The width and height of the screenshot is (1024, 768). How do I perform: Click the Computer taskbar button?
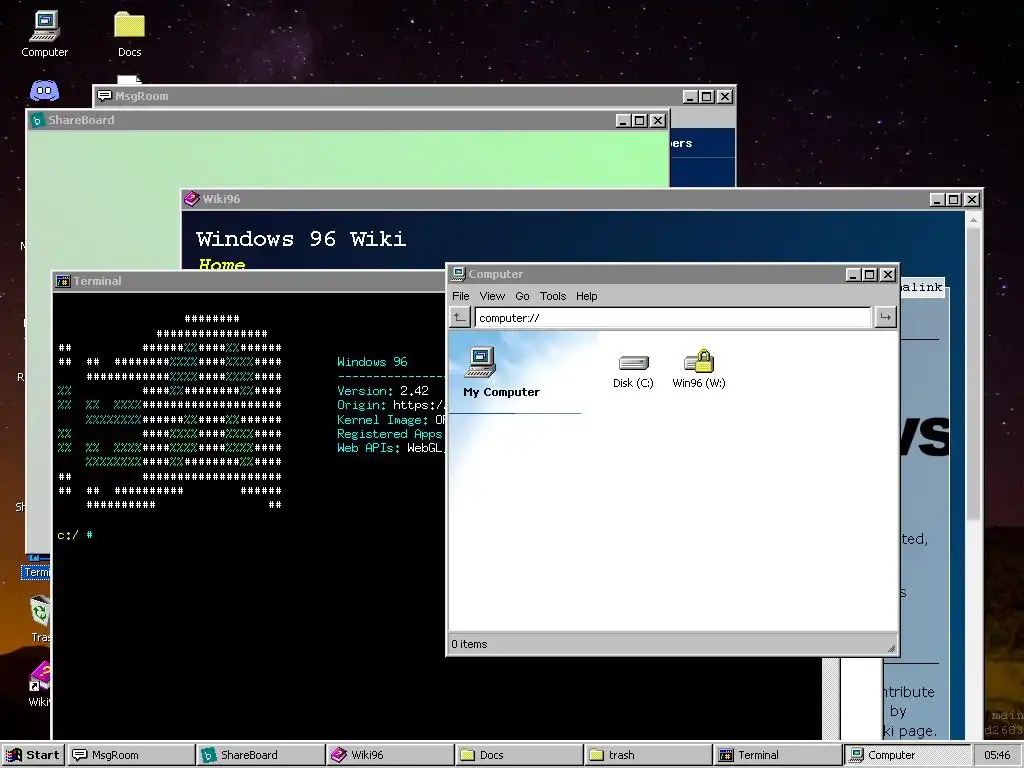click(x=907, y=755)
